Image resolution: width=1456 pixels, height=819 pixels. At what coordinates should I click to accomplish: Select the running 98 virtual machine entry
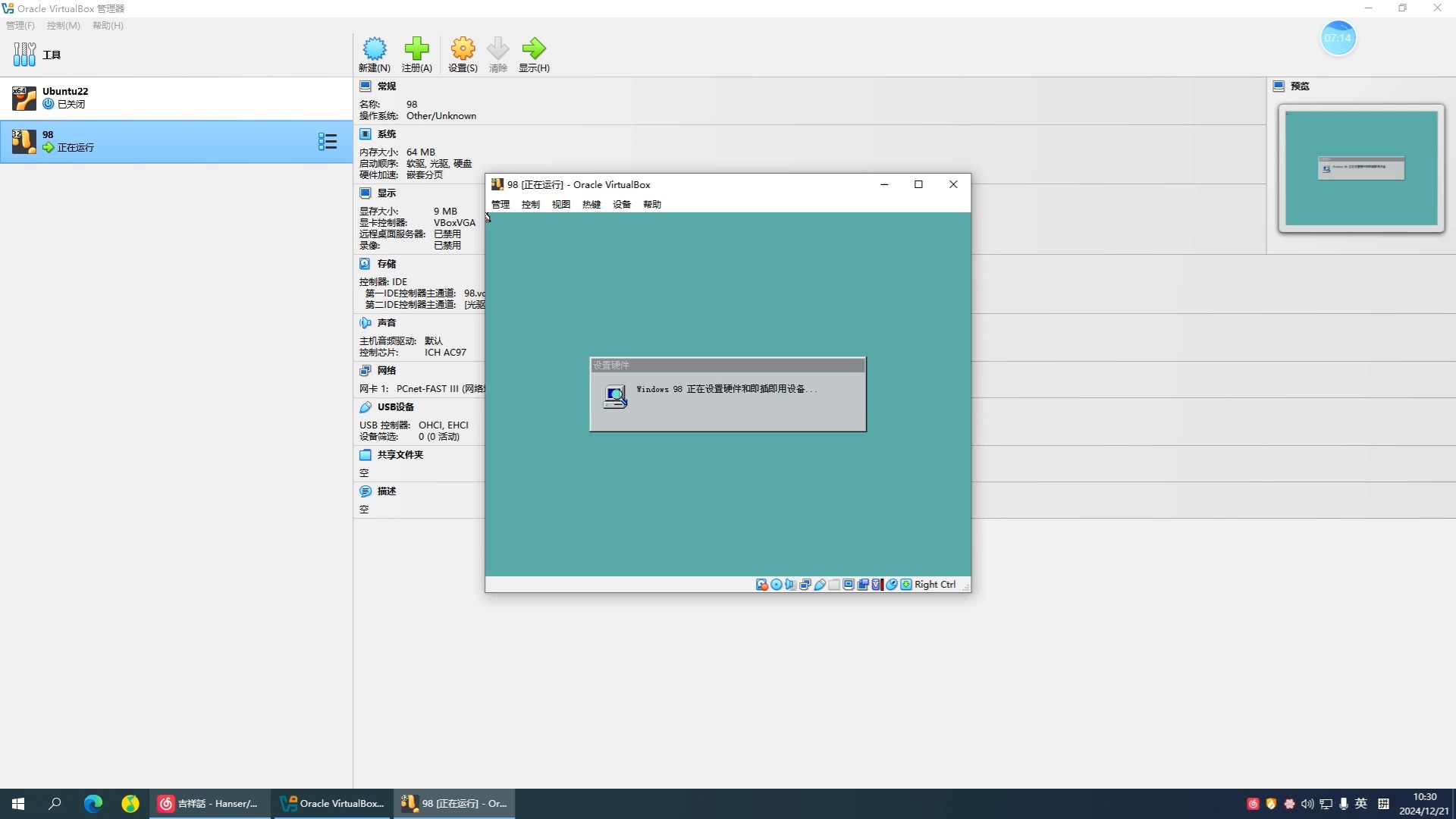coord(176,141)
